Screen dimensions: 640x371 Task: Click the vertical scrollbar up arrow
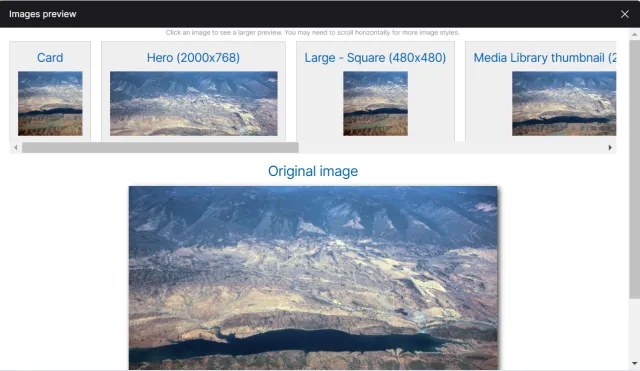click(x=634, y=34)
